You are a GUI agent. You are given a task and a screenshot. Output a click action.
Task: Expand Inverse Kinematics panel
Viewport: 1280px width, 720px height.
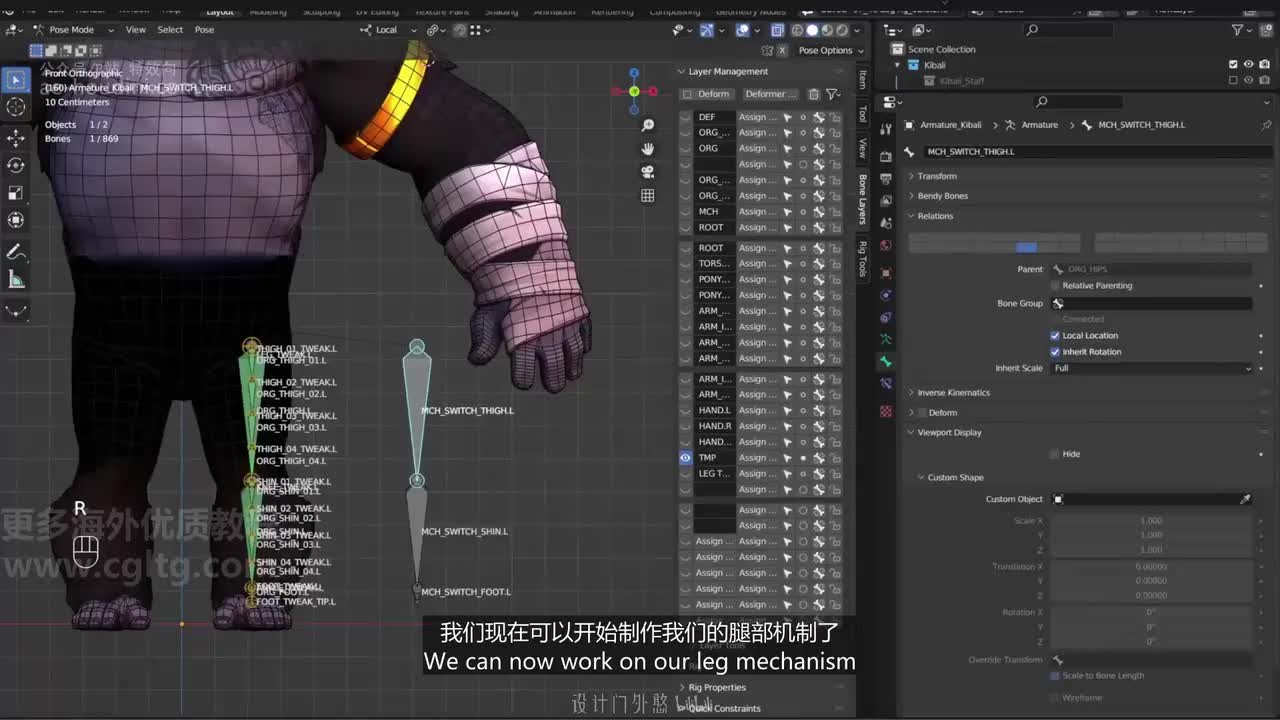[x=953, y=393]
